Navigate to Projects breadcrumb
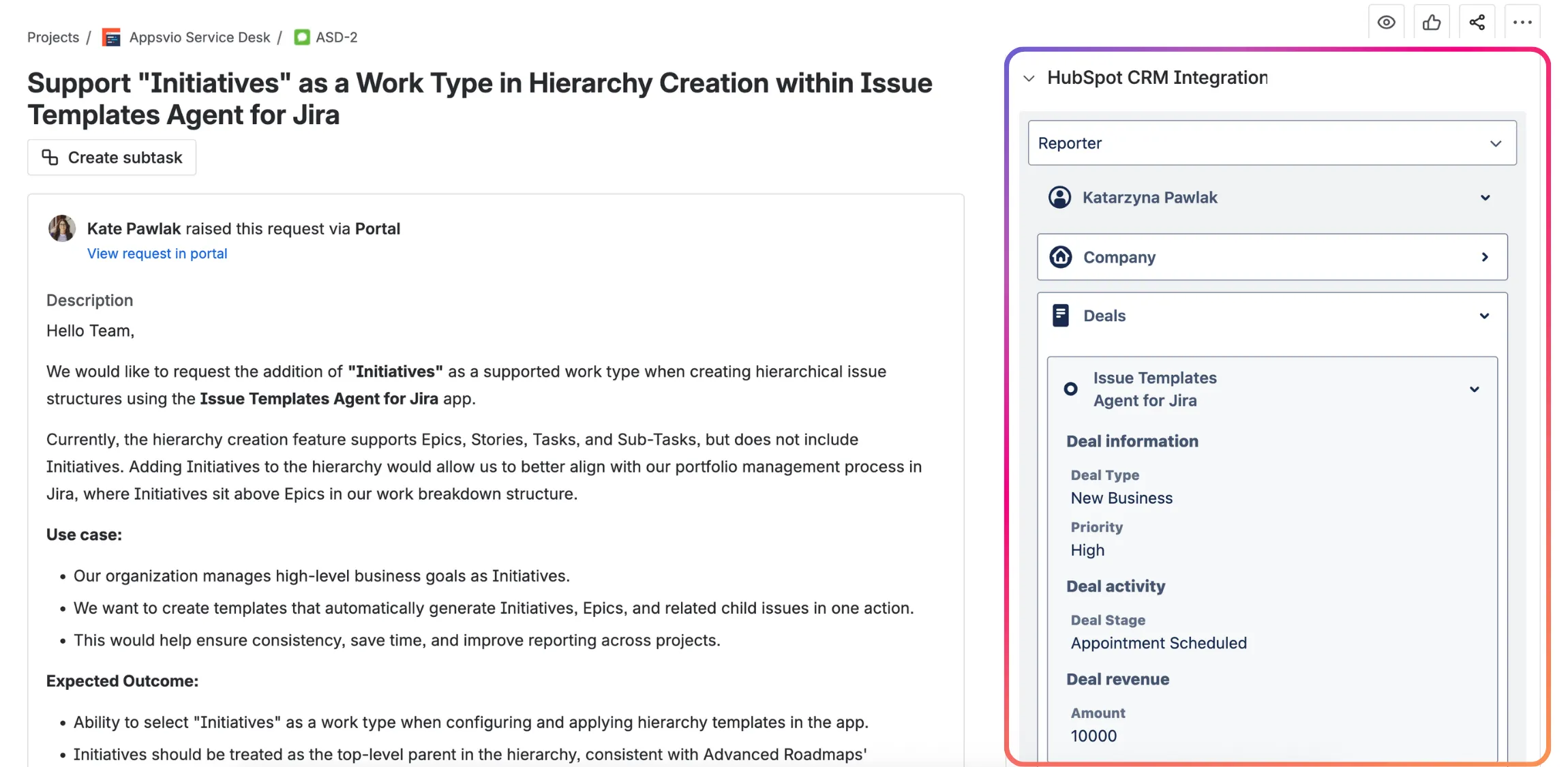 pos(52,37)
